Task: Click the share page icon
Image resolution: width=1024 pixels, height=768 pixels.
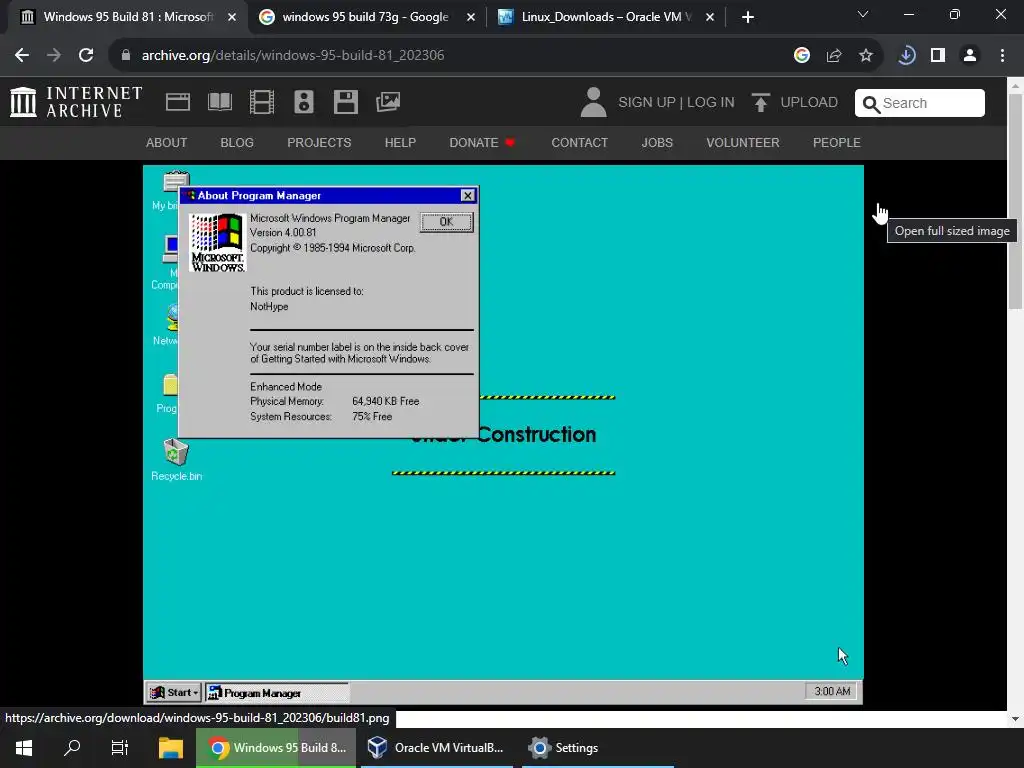Action: point(833,56)
